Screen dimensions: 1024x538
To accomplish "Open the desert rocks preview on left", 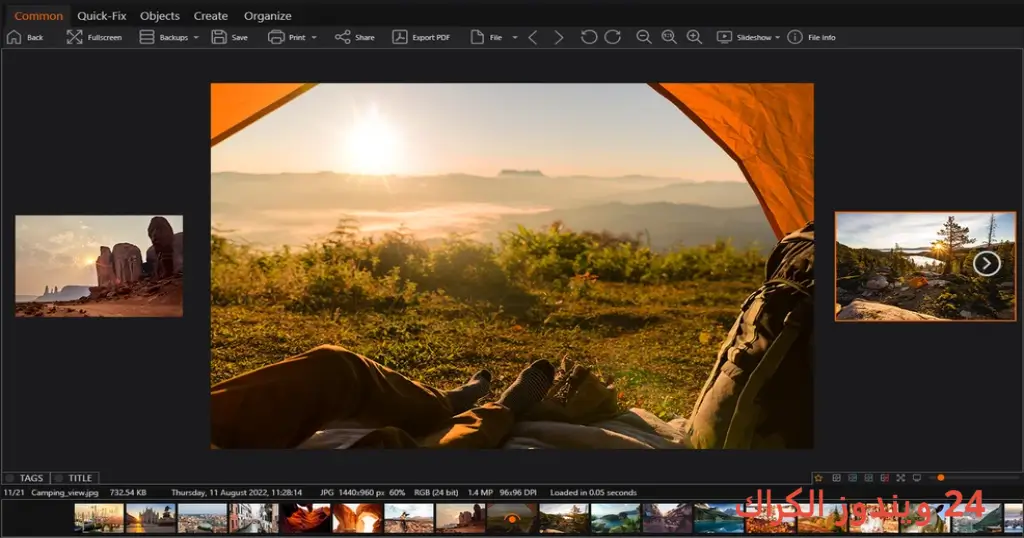I will coord(99,266).
